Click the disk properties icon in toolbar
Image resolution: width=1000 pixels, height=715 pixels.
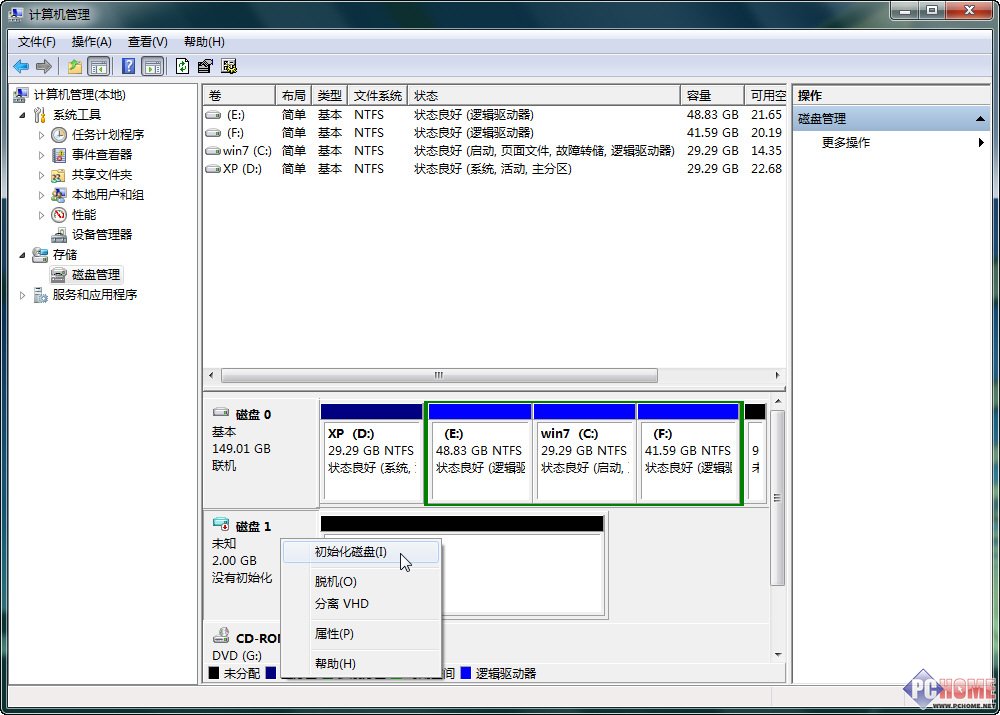pos(205,66)
